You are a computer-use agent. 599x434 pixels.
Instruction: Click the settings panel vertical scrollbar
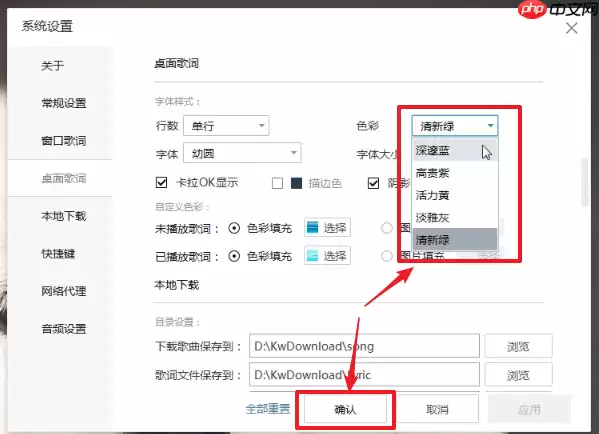(584, 182)
